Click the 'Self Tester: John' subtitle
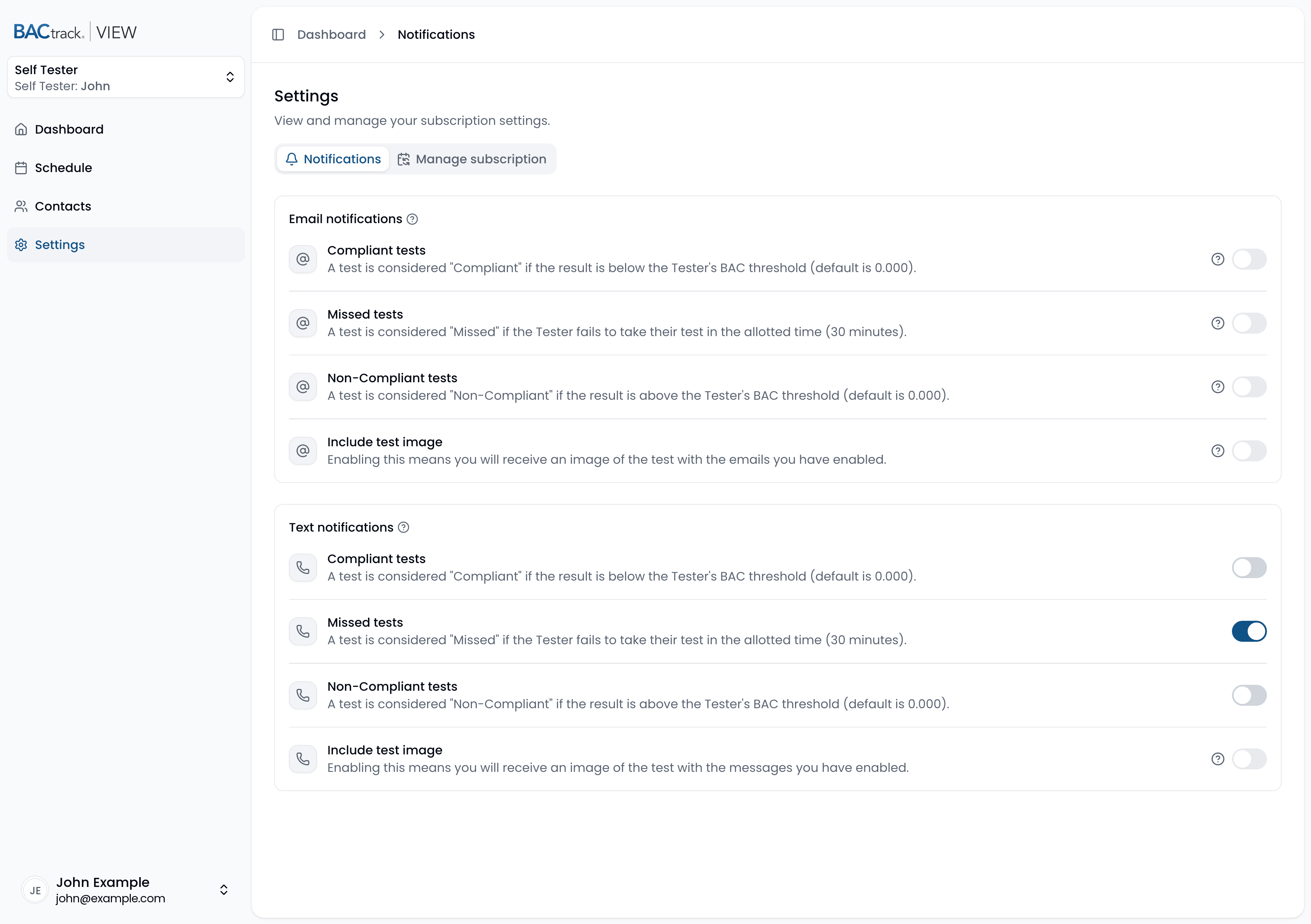 tap(62, 86)
